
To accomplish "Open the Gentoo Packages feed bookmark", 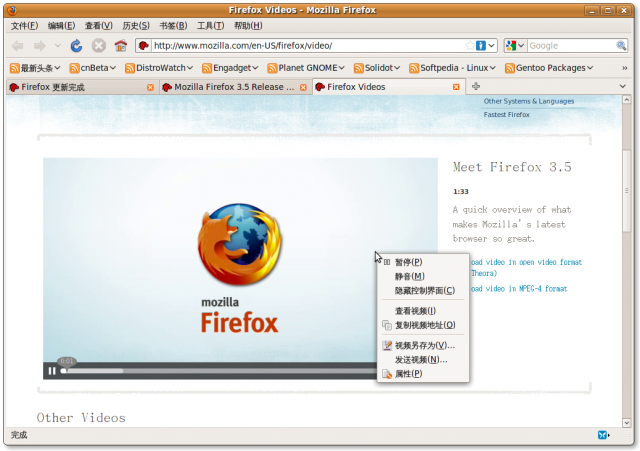I will (549, 68).
